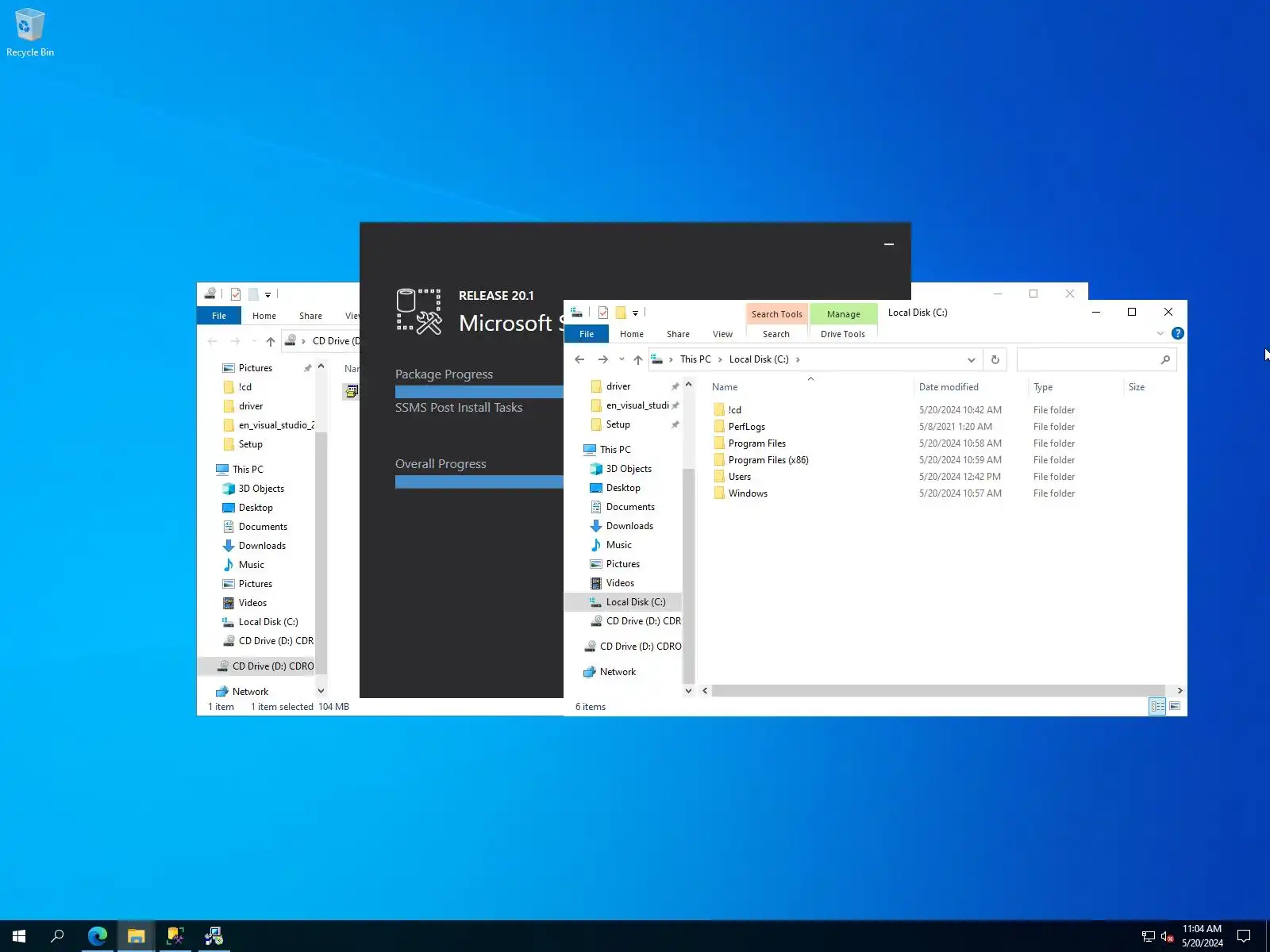Open Home tab in Local Disk window
The width and height of the screenshot is (1270, 952).
tap(632, 334)
